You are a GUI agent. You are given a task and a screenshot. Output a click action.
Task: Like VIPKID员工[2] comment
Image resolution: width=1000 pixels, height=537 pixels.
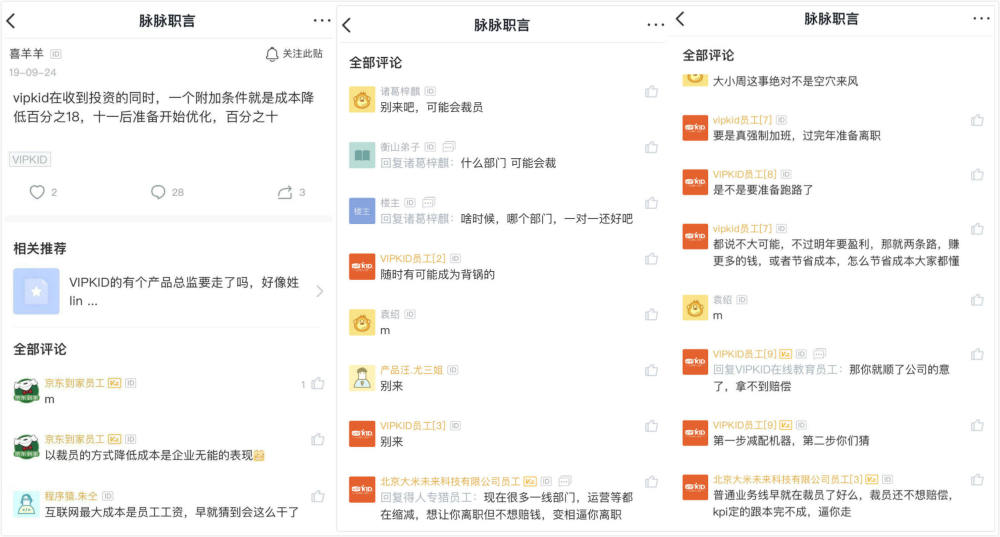(x=651, y=259)
